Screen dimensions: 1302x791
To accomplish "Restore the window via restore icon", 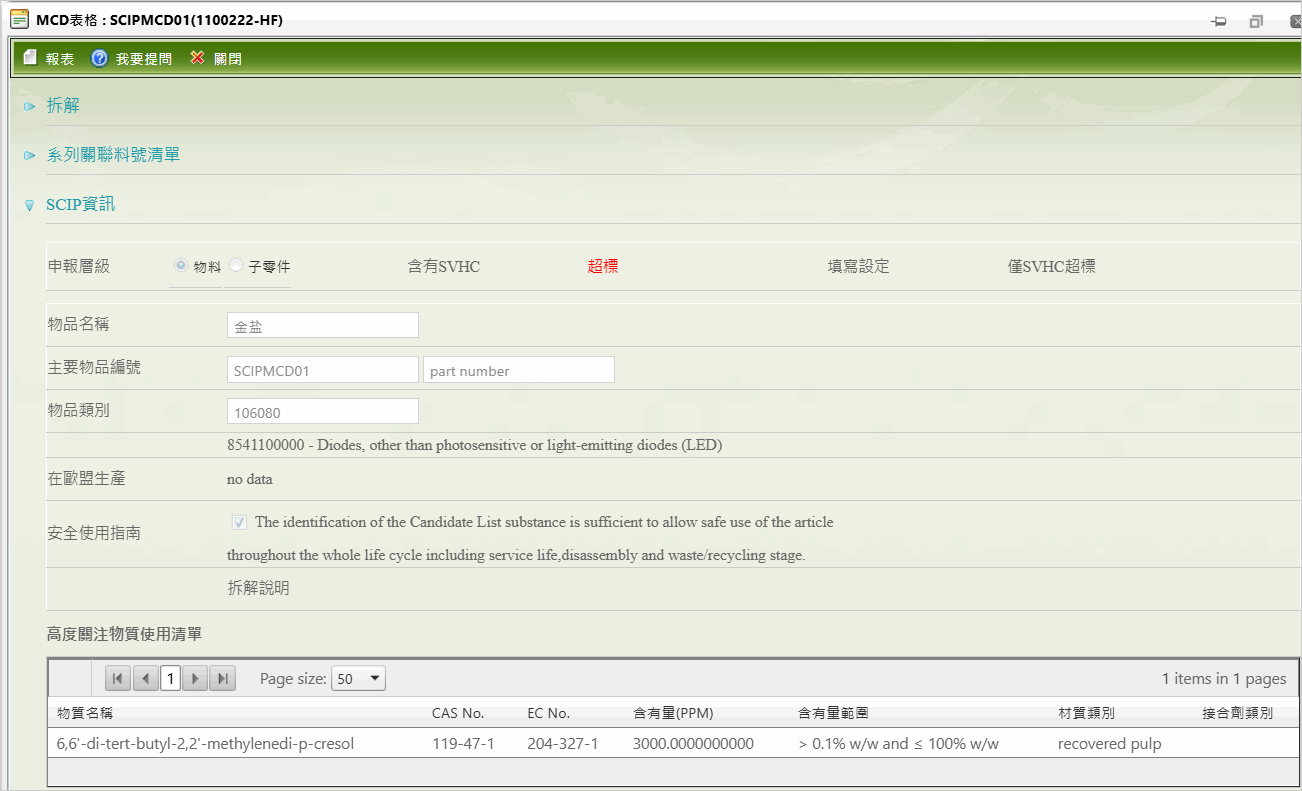I will click(x=1257, y=21).
